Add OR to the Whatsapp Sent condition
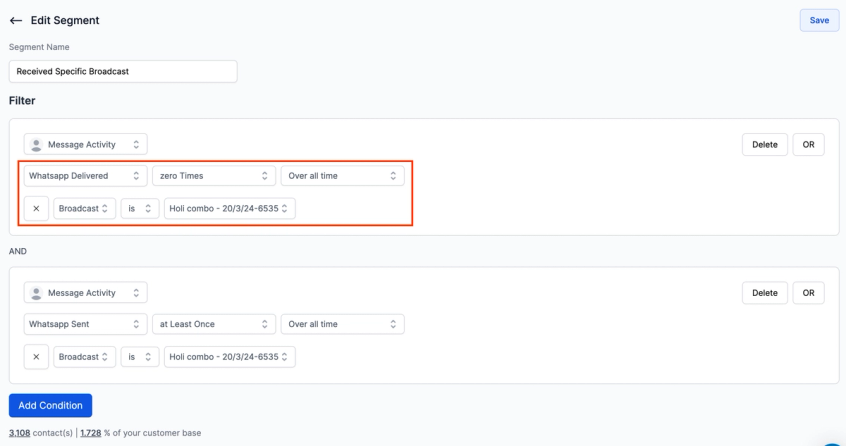 808,293
